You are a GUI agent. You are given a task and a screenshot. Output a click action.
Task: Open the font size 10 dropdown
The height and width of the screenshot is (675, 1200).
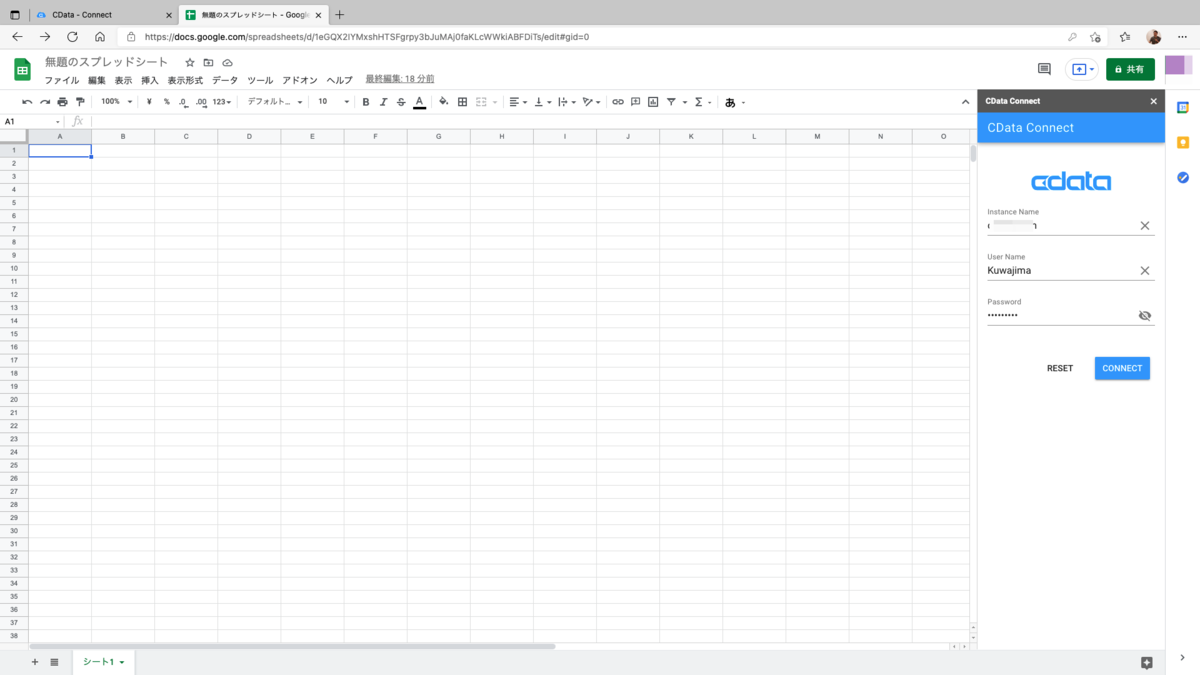333,102
